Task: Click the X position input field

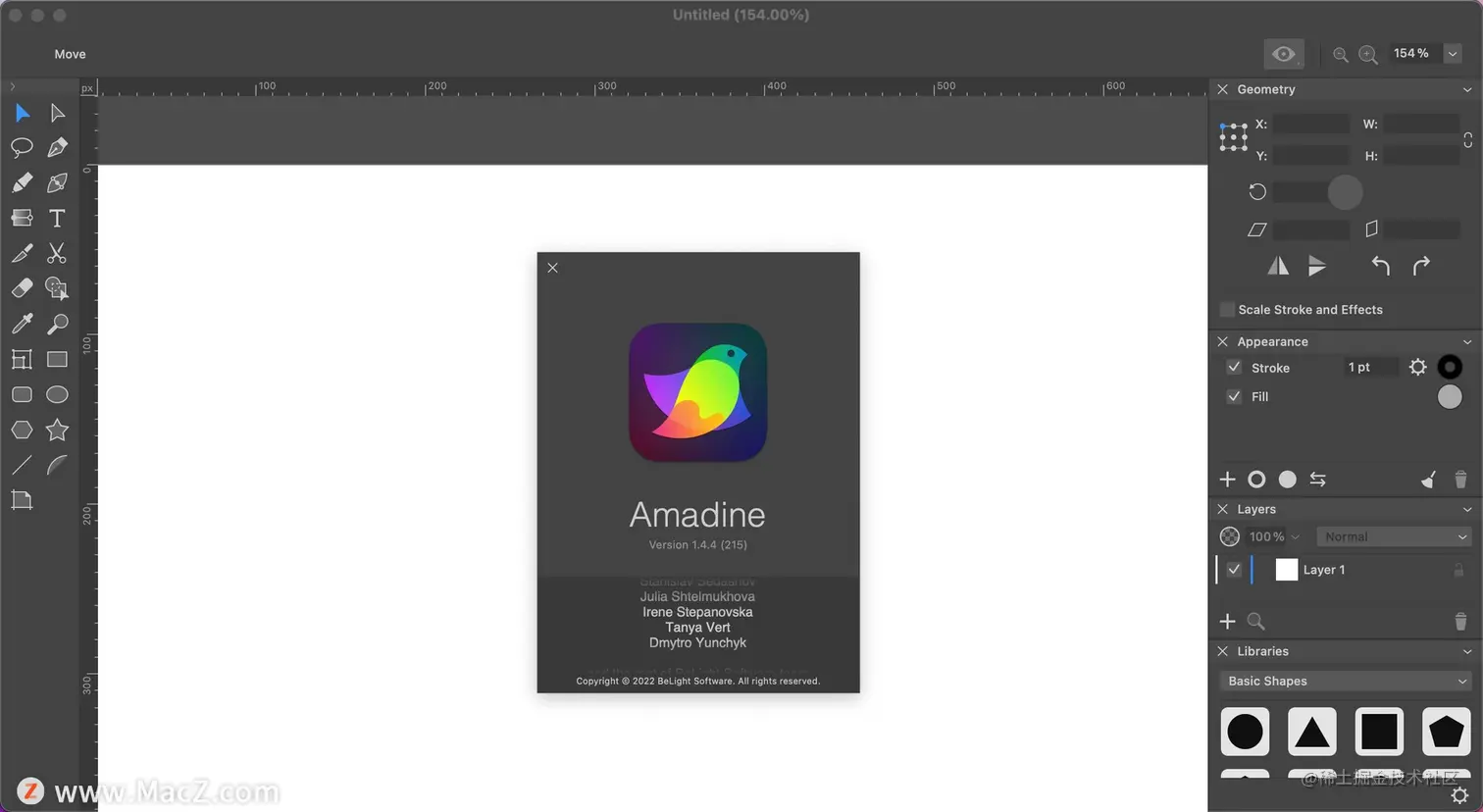Action: 1311,125
